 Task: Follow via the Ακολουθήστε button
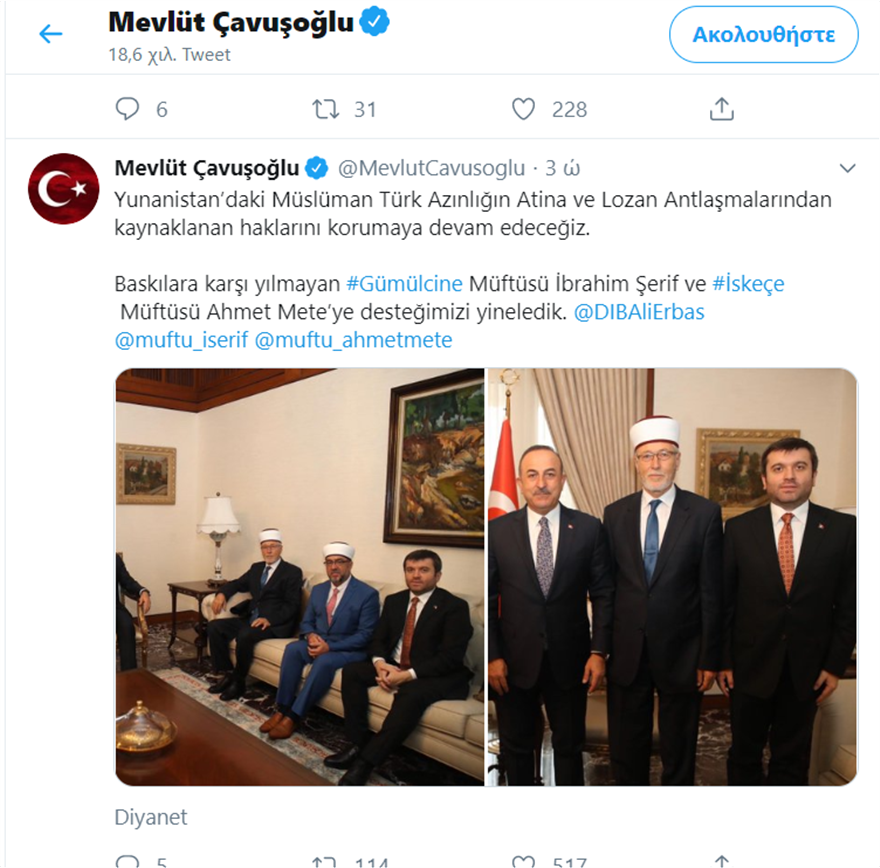click(x=764, y=35)
